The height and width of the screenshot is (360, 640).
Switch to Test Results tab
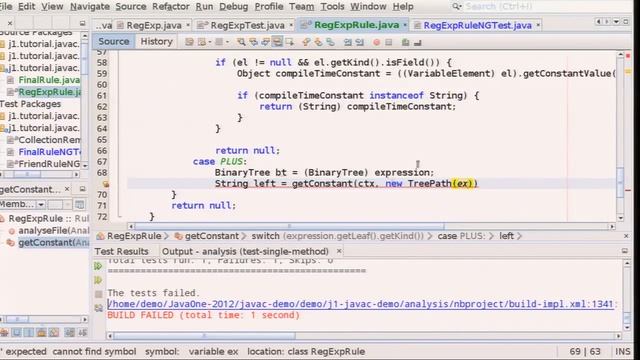tap(121, 251)
